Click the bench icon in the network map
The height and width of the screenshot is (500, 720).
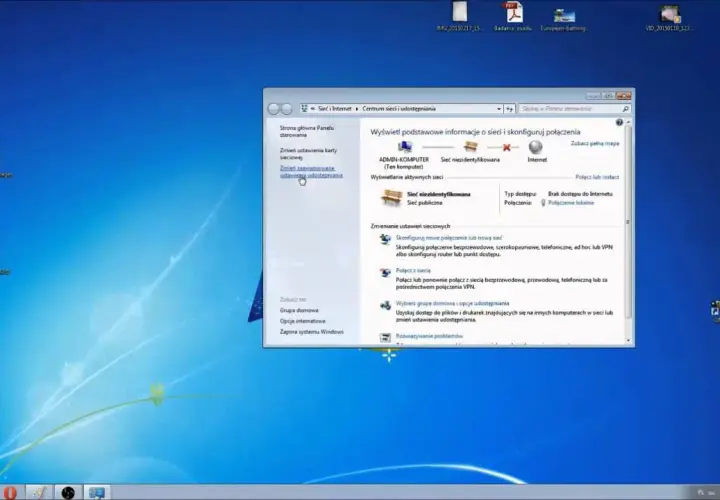[x=470, y=147]
